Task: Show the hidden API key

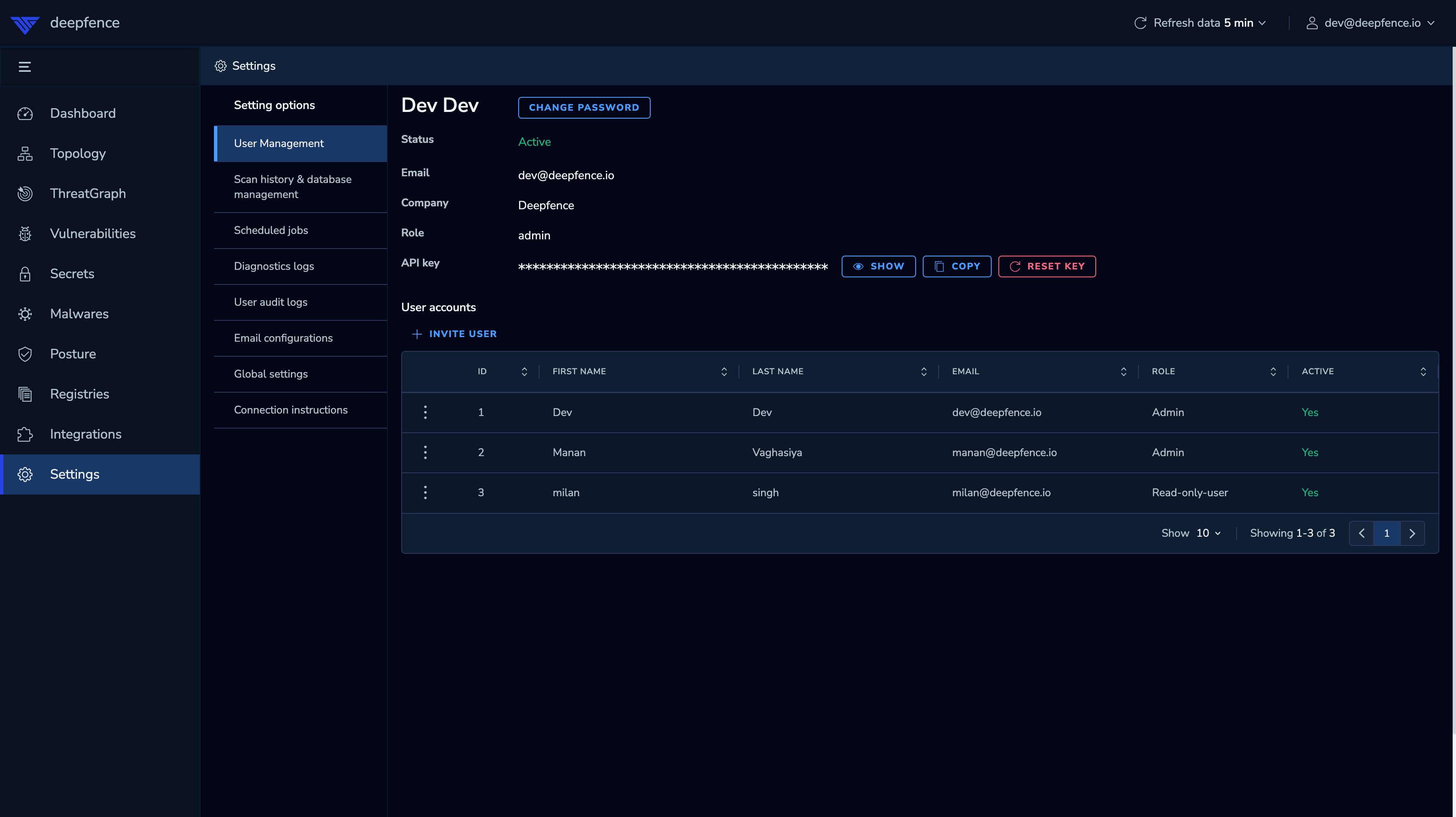Action: 878,266
